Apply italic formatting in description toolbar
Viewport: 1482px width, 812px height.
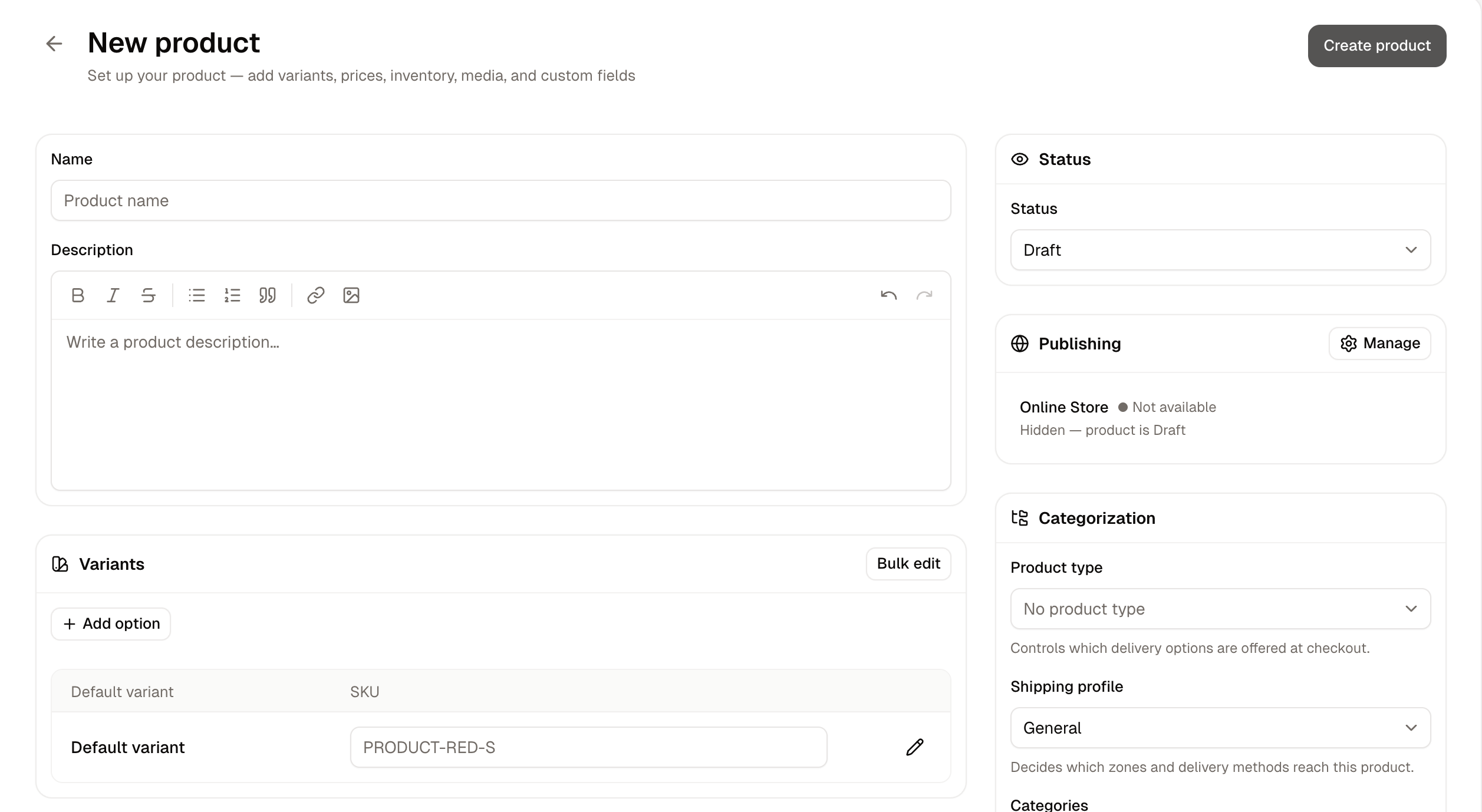[x=113, y=295]
